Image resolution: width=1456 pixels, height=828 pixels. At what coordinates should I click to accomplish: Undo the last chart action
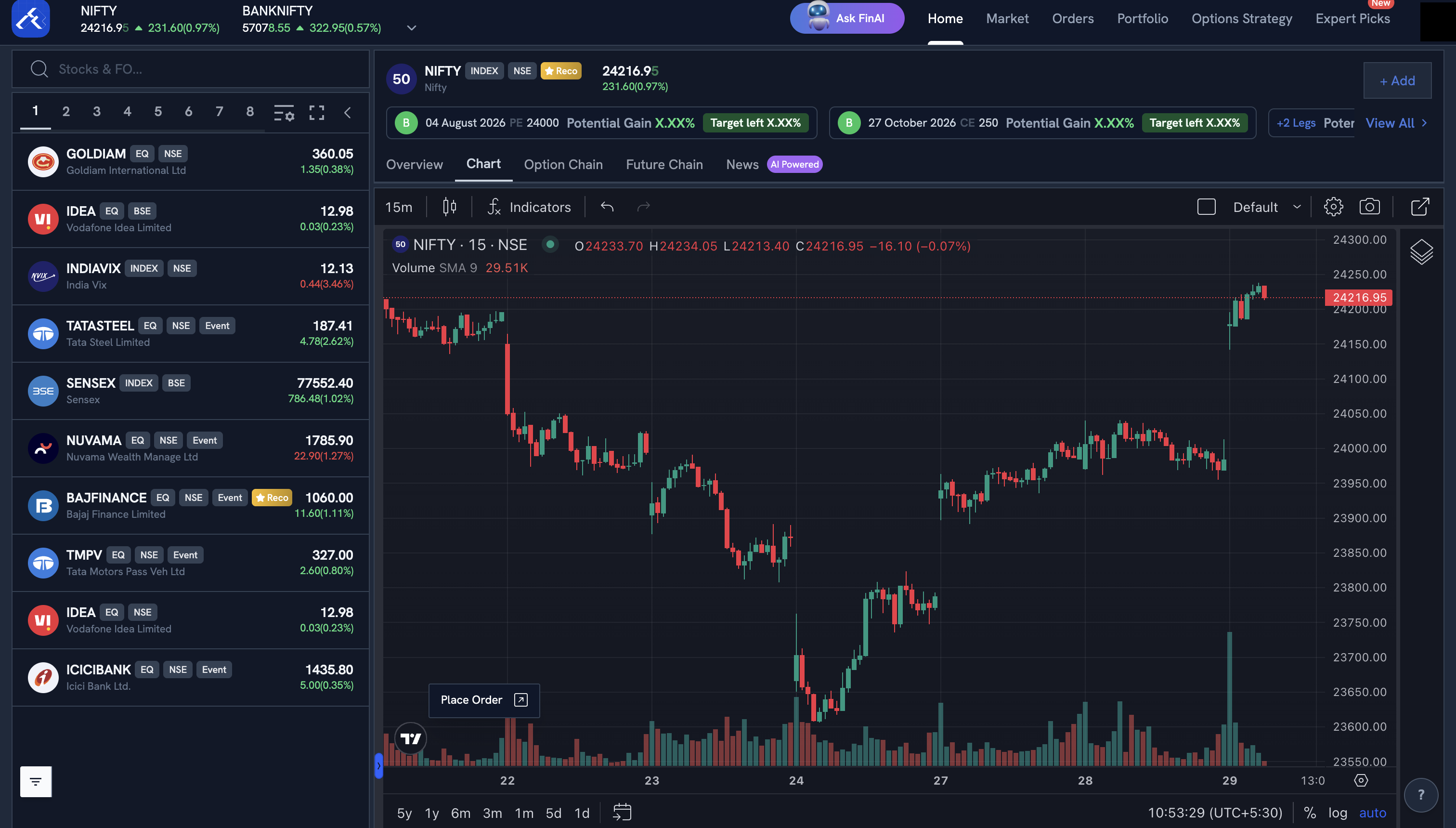607,207
